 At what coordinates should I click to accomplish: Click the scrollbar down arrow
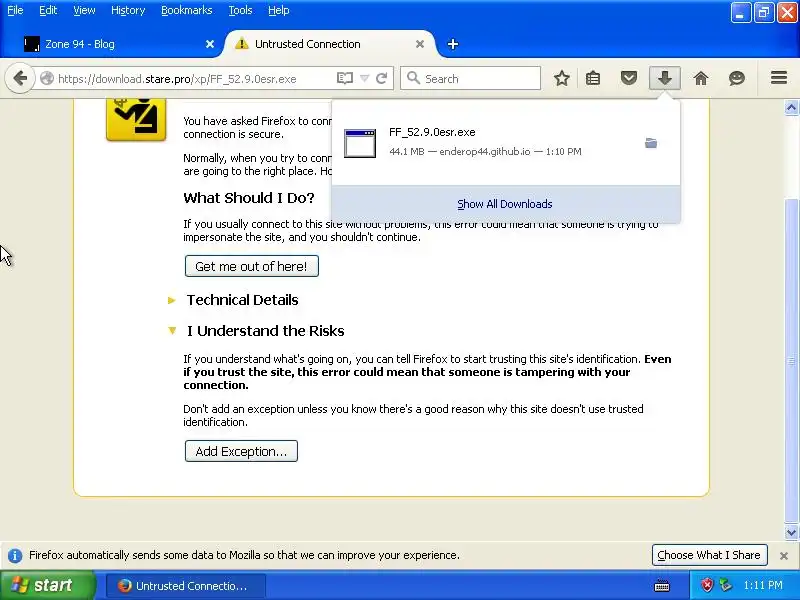(x=791, y=532)
